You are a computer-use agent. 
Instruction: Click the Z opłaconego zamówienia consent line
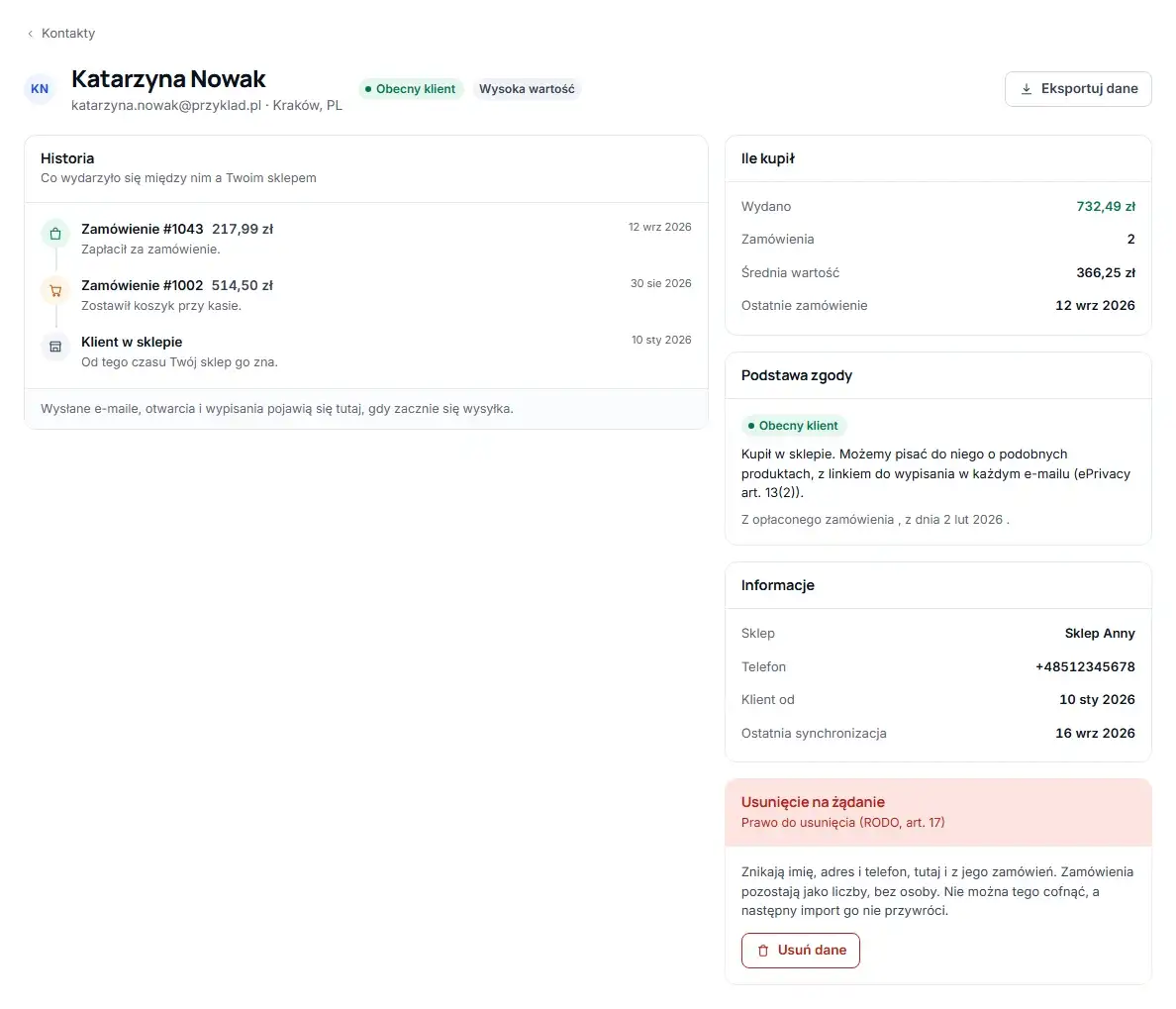pyautogui.click(x=875, y=519)
